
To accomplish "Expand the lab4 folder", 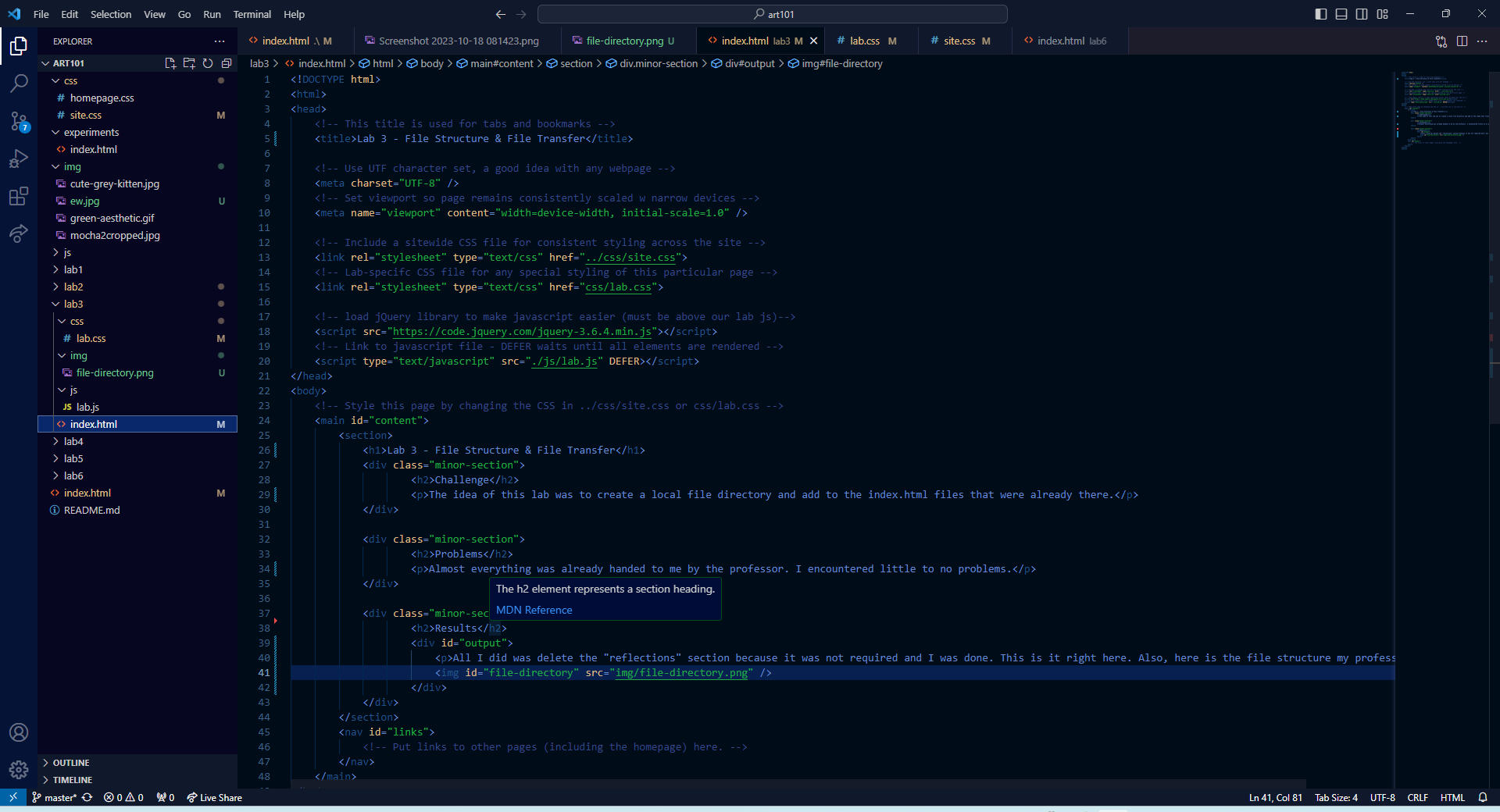I will (73, 441).
